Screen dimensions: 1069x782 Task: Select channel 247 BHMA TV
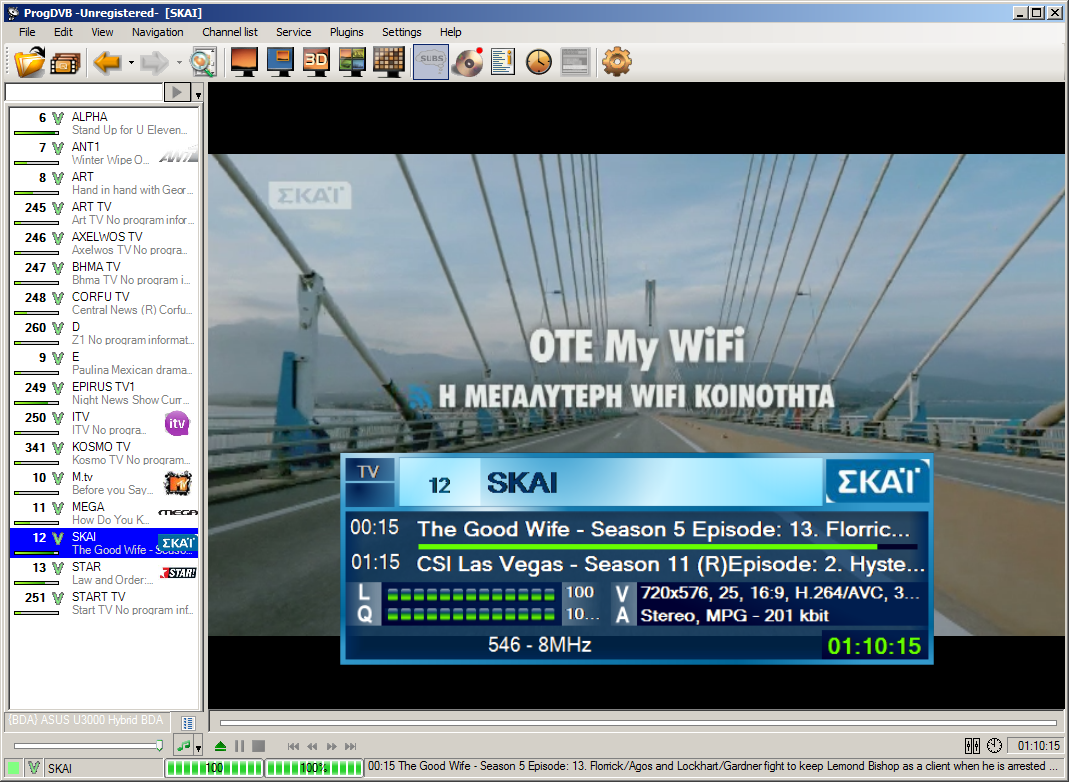click(104, 273)
